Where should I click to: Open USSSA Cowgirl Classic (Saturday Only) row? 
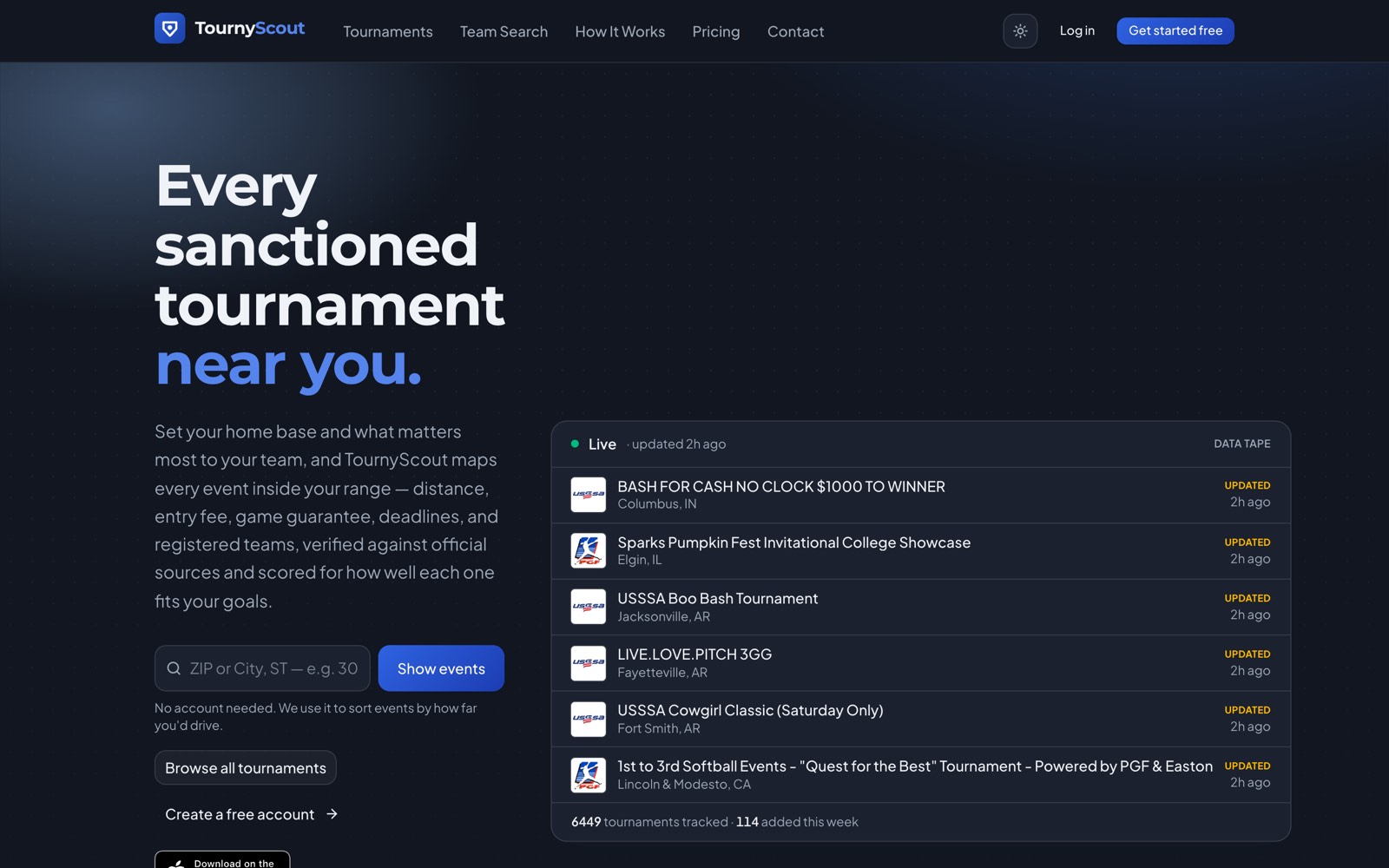pyautogui.click(x=920, y=719)
